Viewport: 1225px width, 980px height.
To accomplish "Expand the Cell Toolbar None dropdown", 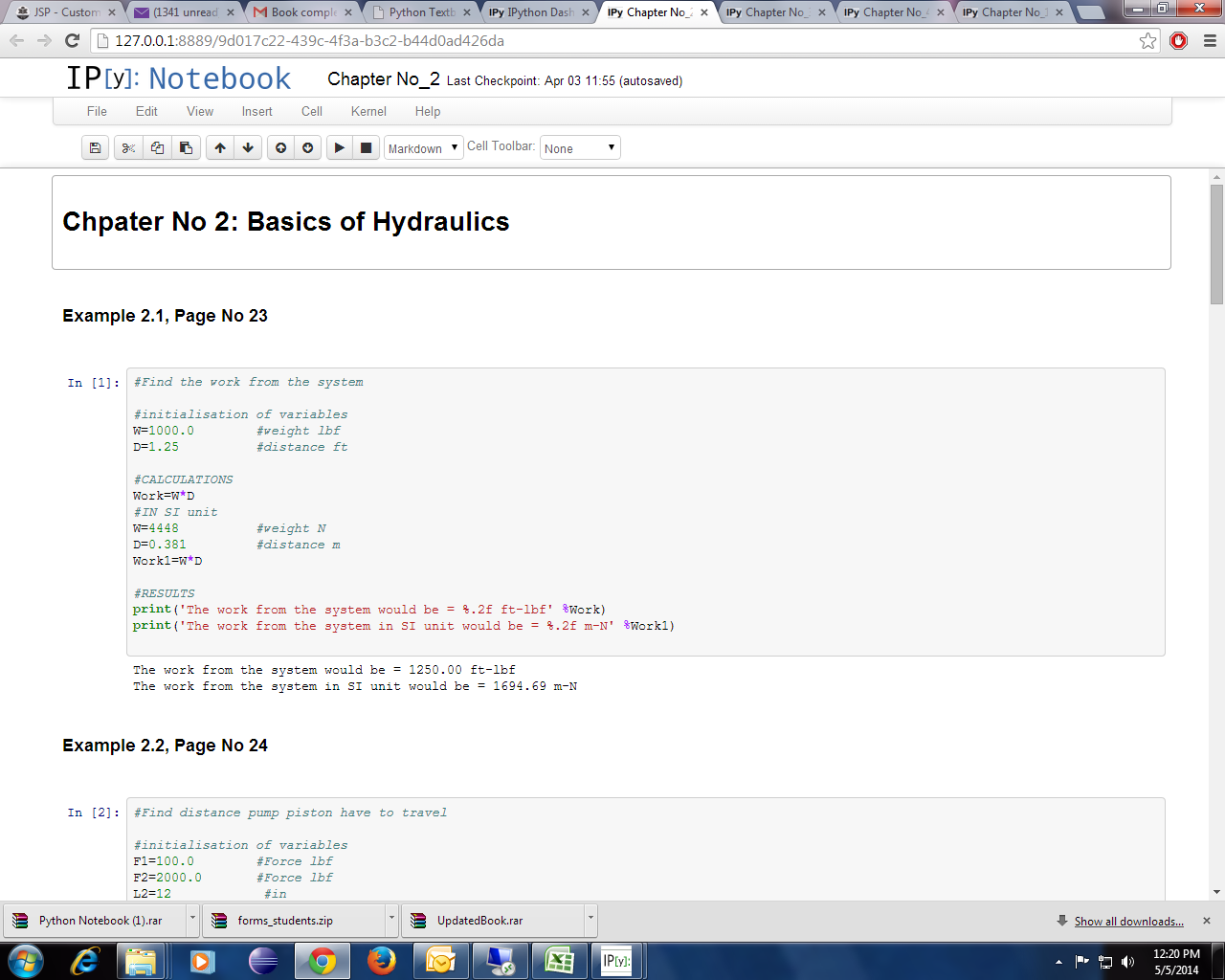I will pos(580,148).
